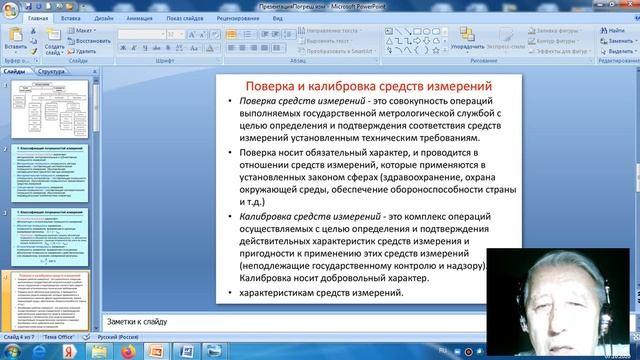Image resolution: width=640 pixels, height=360 pixels.
Task: Open the font name combo box
Action: (142, 34)
